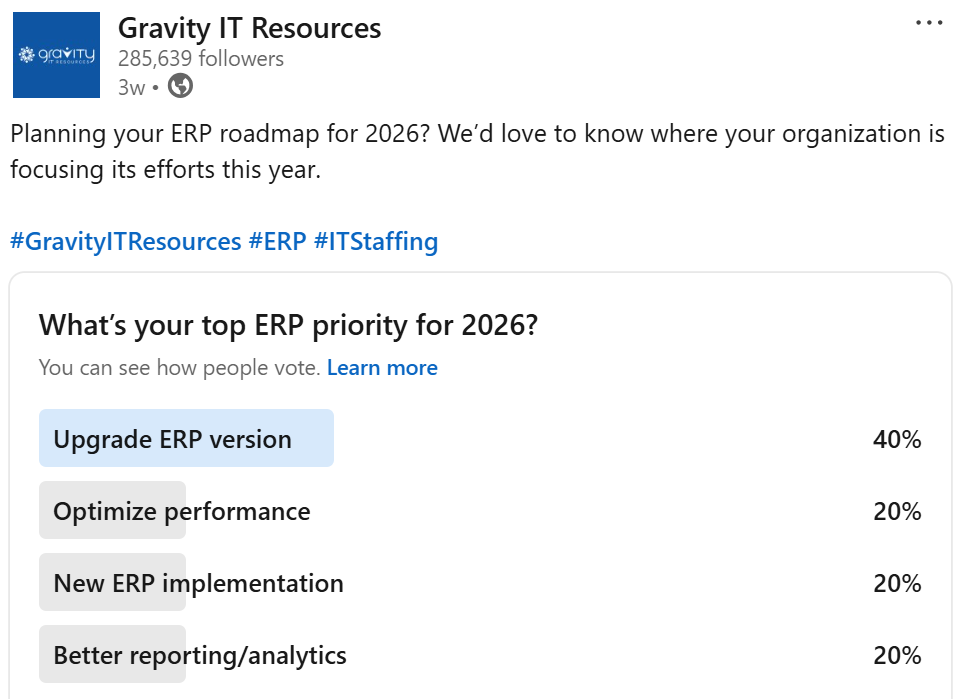Click the 285,639 followers count
Screen dimensions: 970x699
pos(200,59)
